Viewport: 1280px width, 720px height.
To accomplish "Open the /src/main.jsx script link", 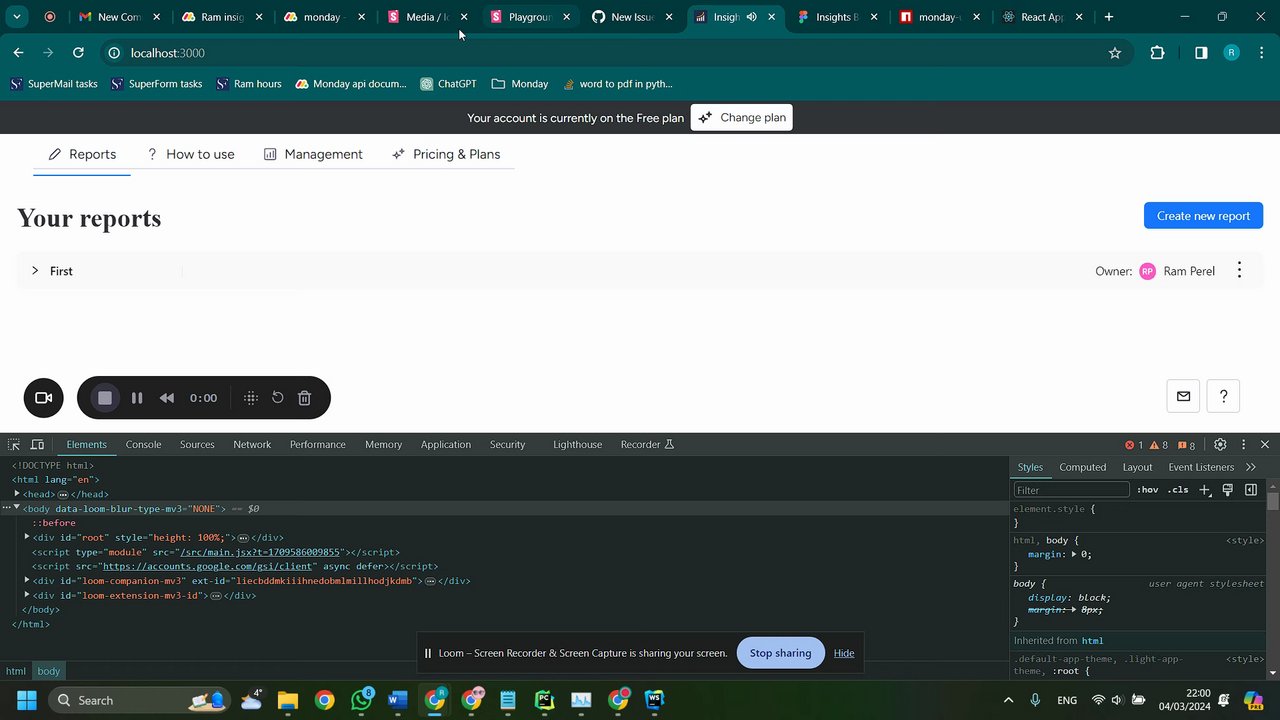I will pos(261,552).
